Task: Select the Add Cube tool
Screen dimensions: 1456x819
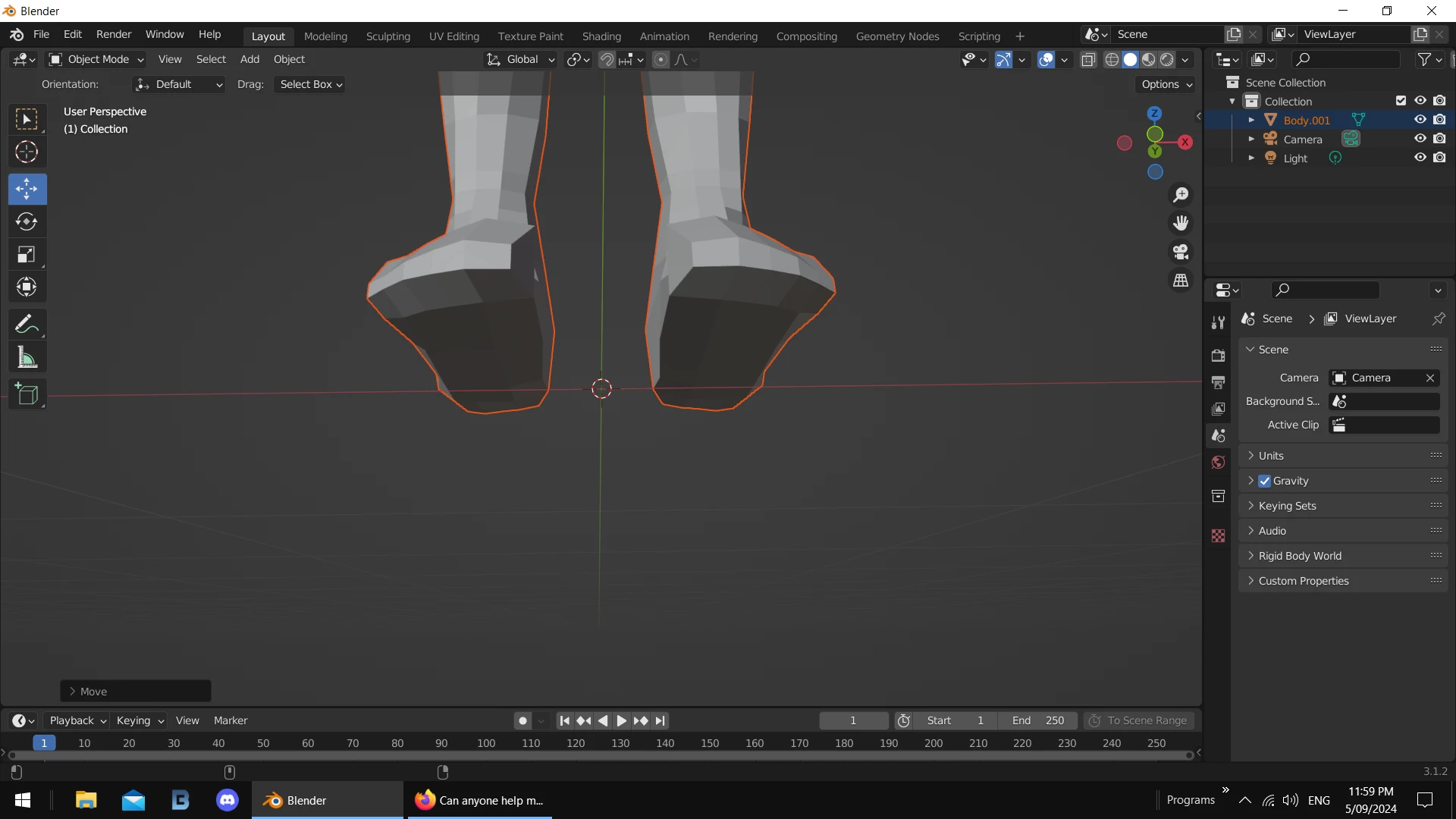Action: [27, 394]
